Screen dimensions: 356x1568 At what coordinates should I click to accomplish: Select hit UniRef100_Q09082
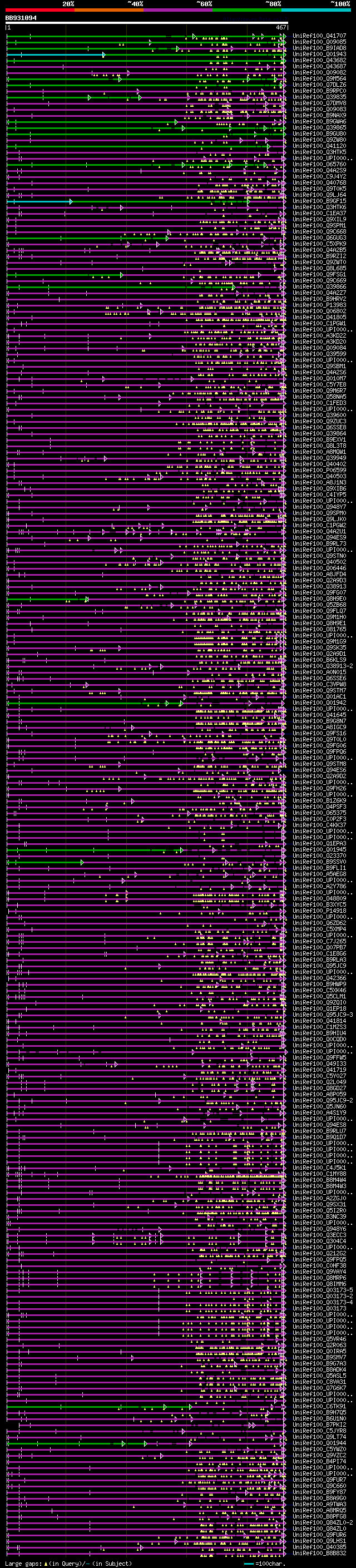[319, 72]
